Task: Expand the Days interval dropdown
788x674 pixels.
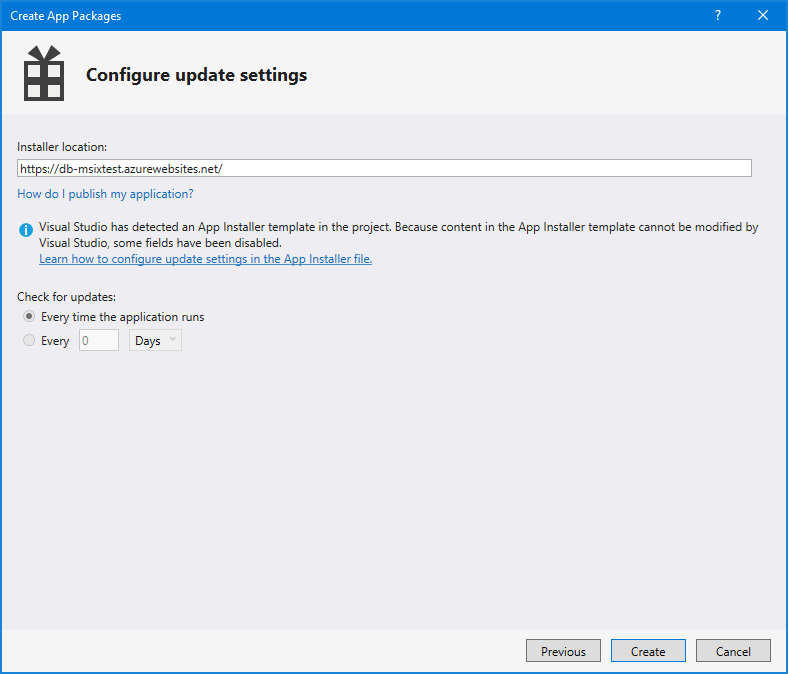Action: (155, 340)
